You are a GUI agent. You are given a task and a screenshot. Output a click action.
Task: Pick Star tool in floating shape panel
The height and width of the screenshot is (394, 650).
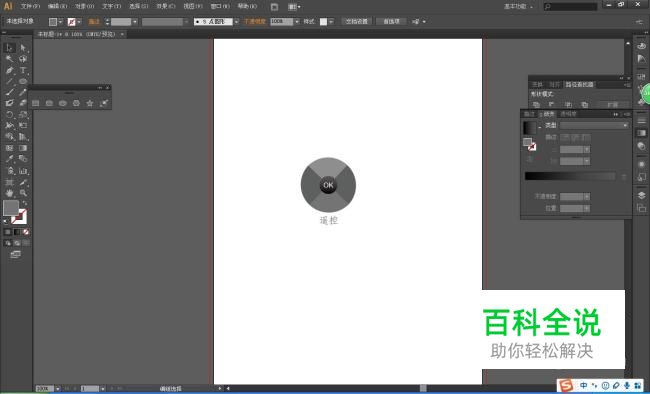(90, 103)
